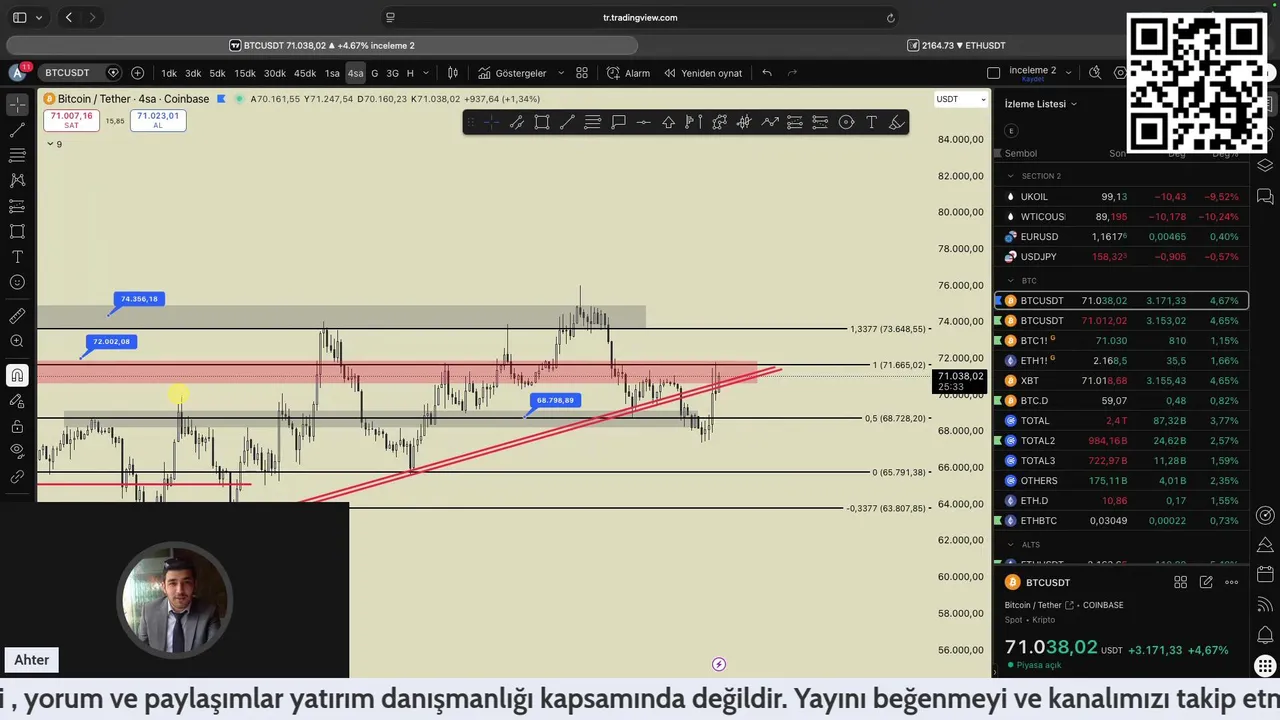
Task: Open emoji icons tool in left sidebar
Action: (x=17, y=282)
